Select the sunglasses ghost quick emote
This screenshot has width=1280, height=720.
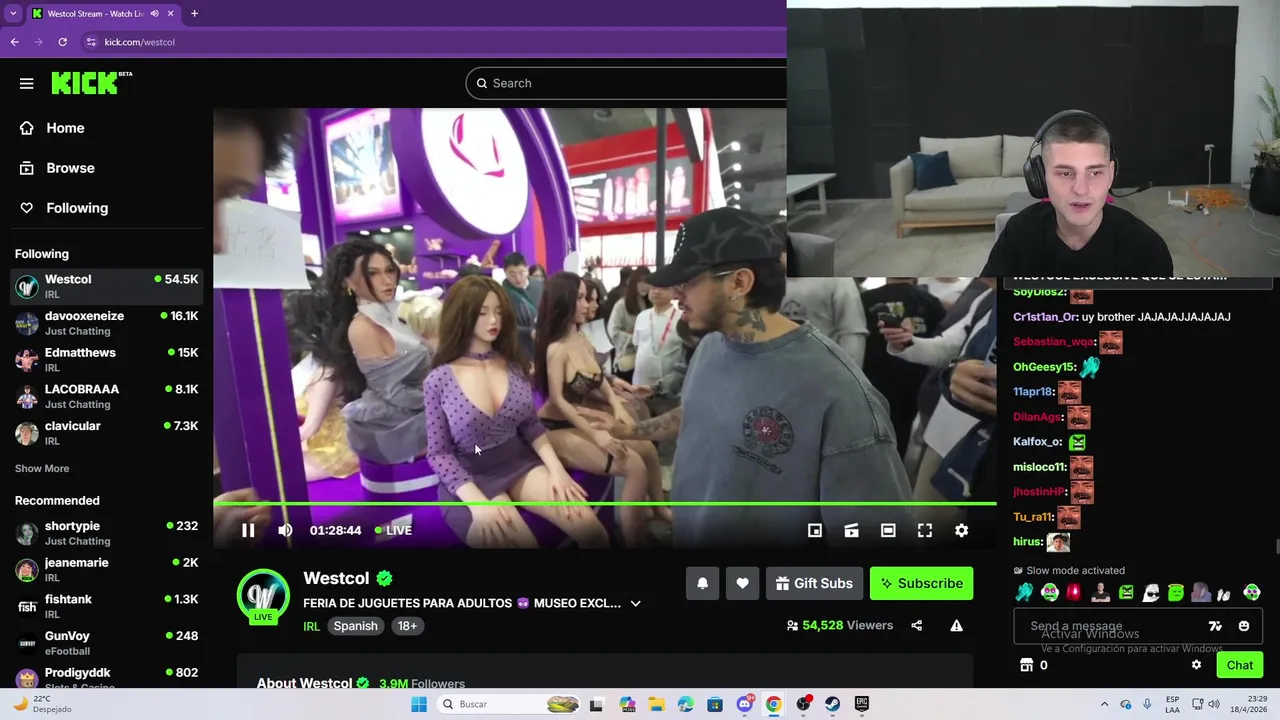(1151, 593)
